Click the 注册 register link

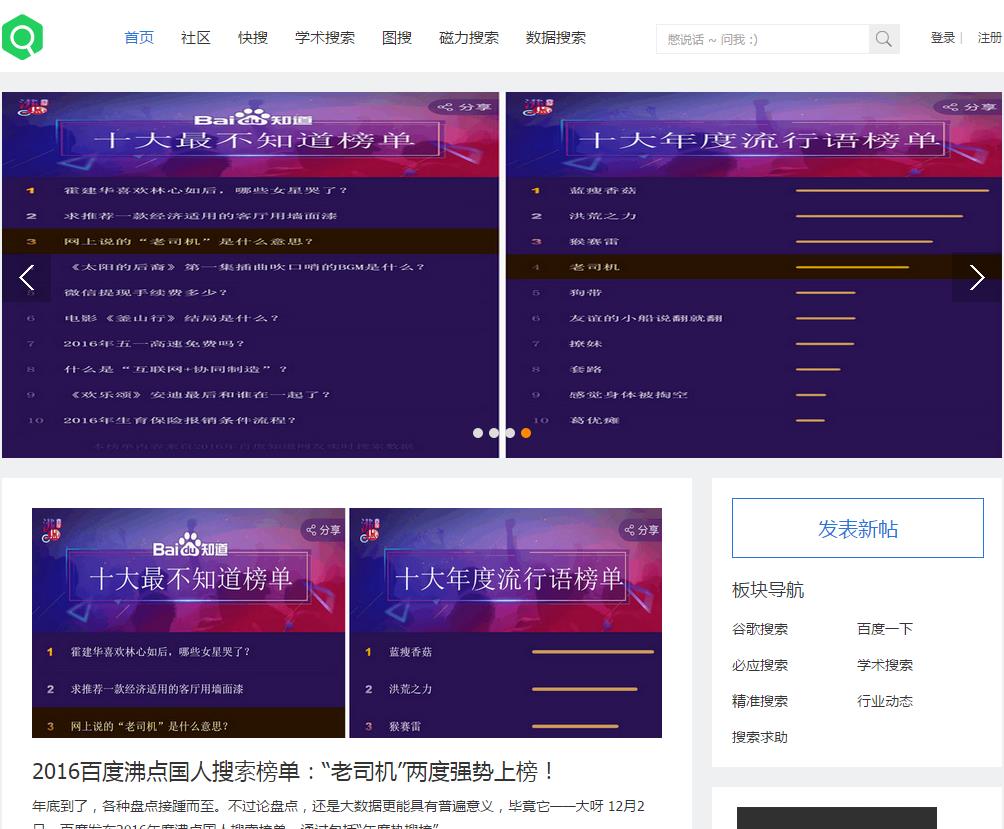click(990, 38)
